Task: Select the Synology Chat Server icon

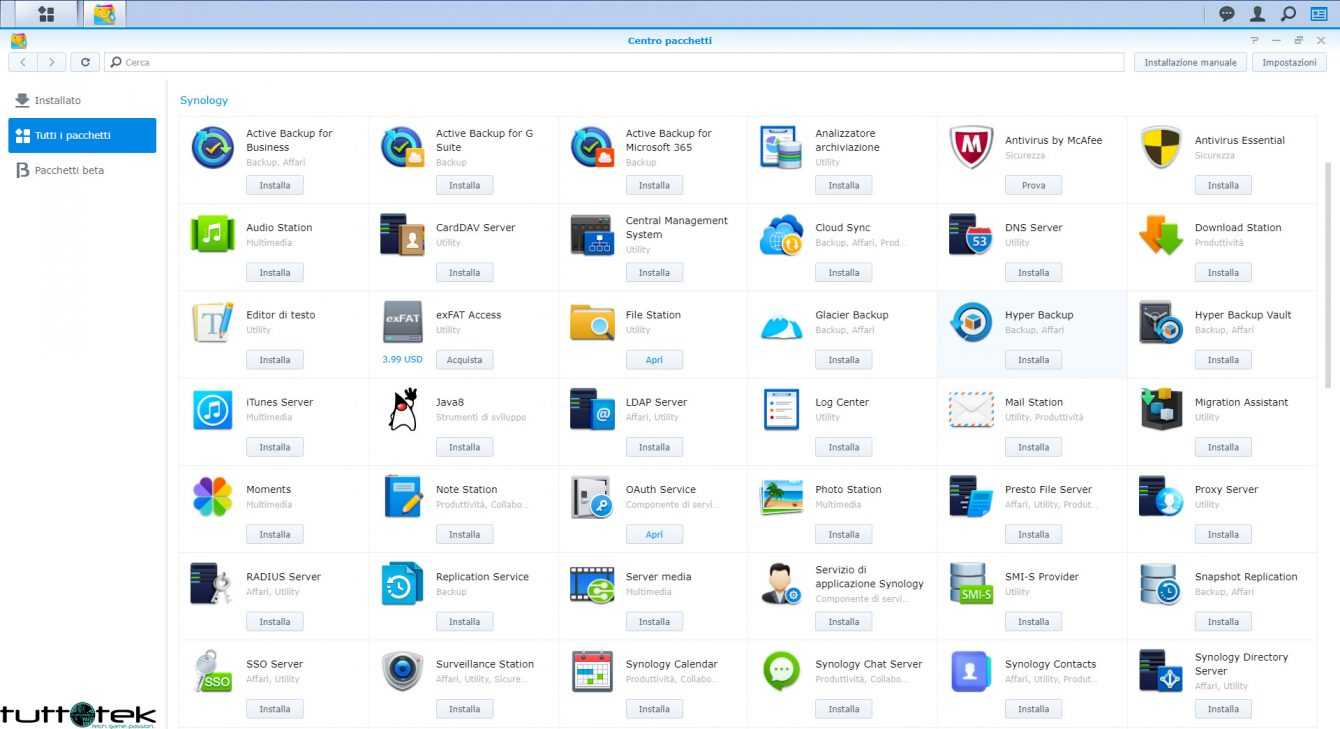Action: tap(781, 671)
